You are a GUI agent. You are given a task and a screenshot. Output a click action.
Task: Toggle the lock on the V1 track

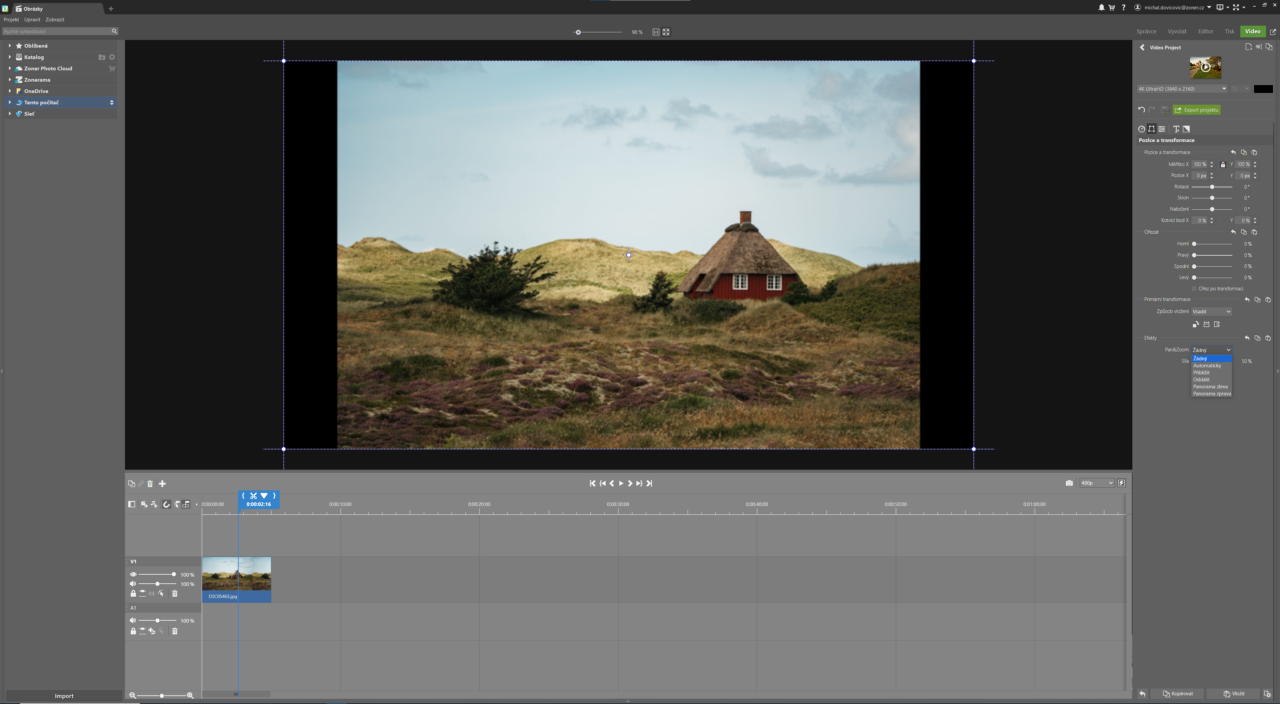point(131,592)
